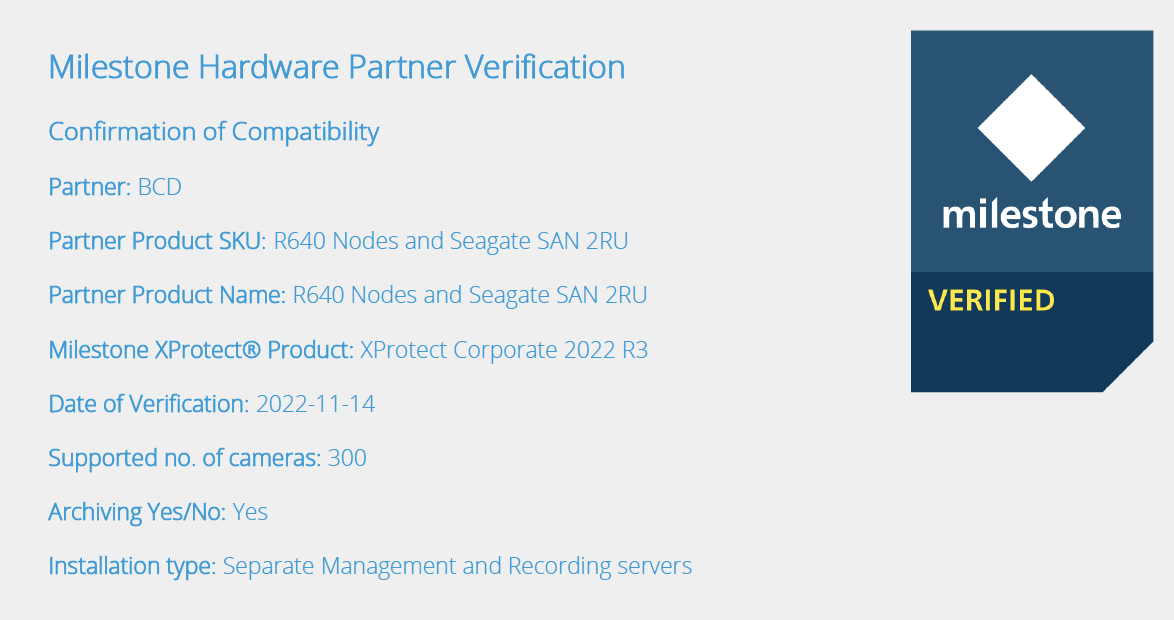Click the date value '2022-11-14'
Screen dimensions: 1174x620
(x=315, y=404)
